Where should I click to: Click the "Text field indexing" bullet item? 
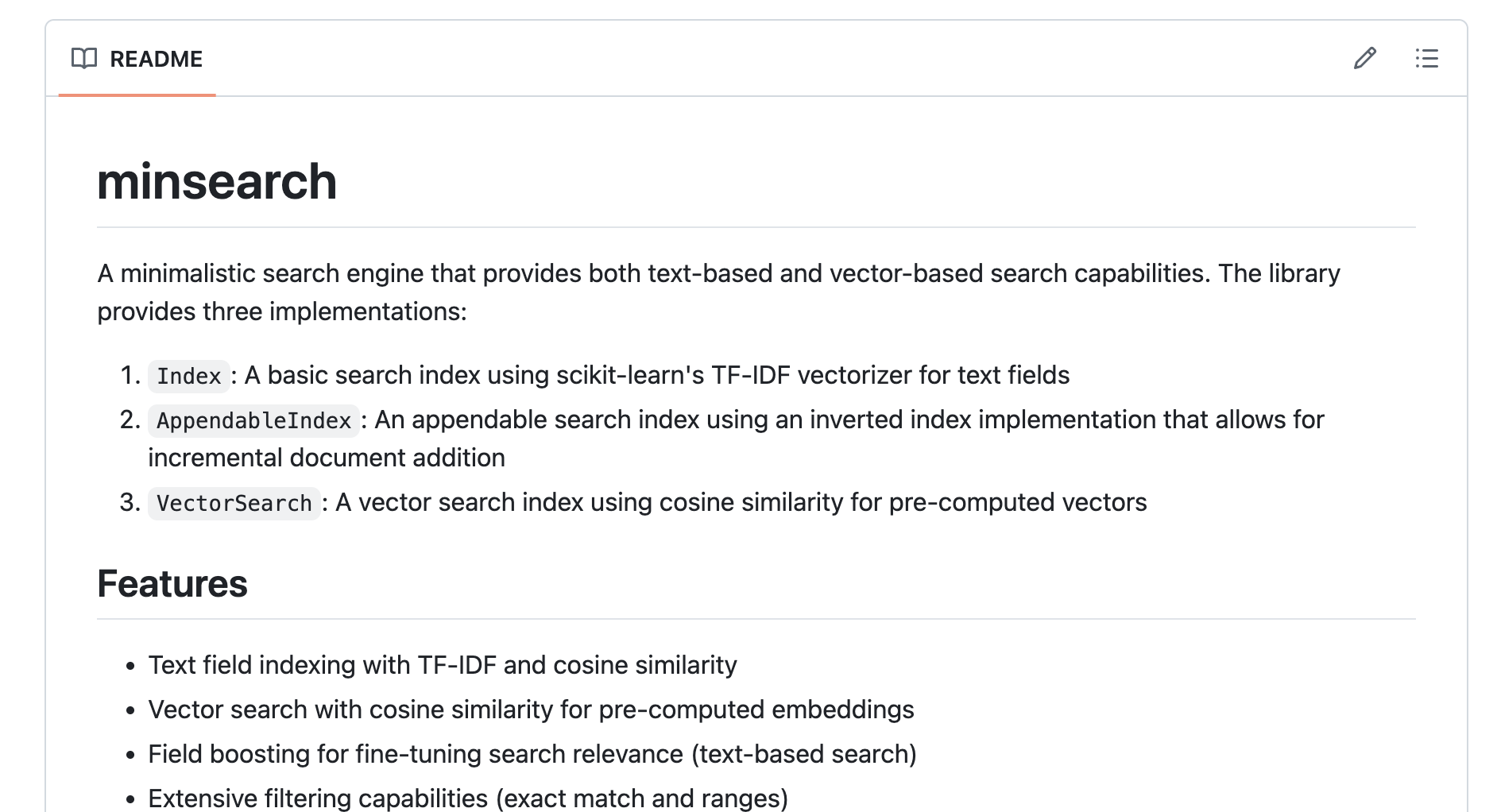[443, 665]
